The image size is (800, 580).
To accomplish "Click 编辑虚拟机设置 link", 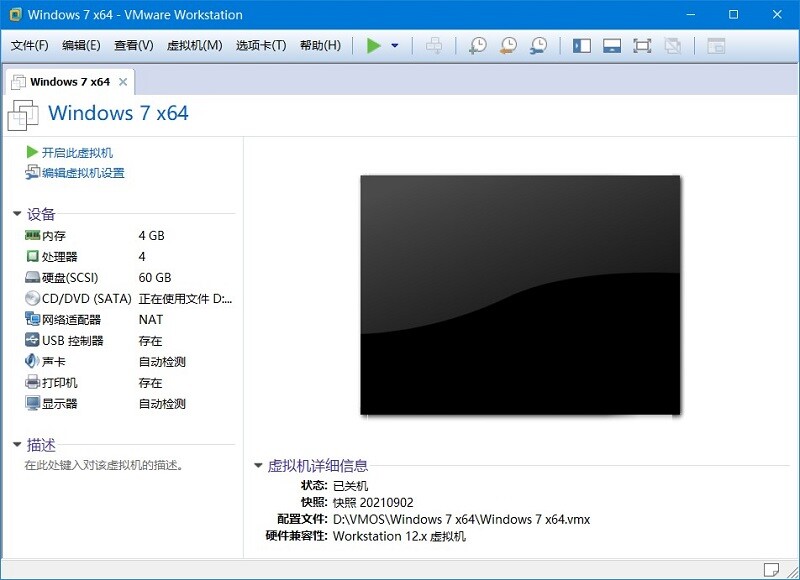I will [x=83, y=173].
